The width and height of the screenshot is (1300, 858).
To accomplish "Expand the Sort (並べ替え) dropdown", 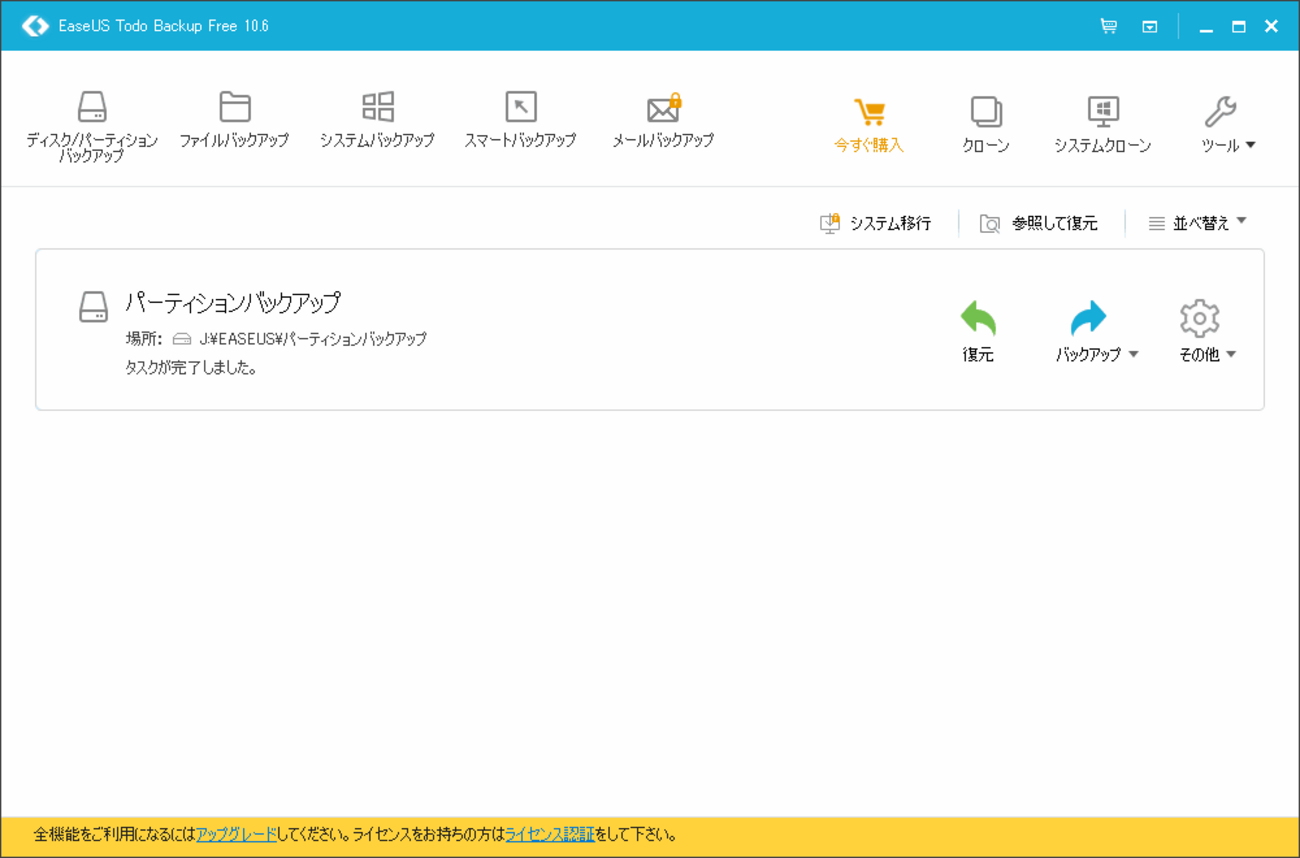I will tap(1197, 223).
